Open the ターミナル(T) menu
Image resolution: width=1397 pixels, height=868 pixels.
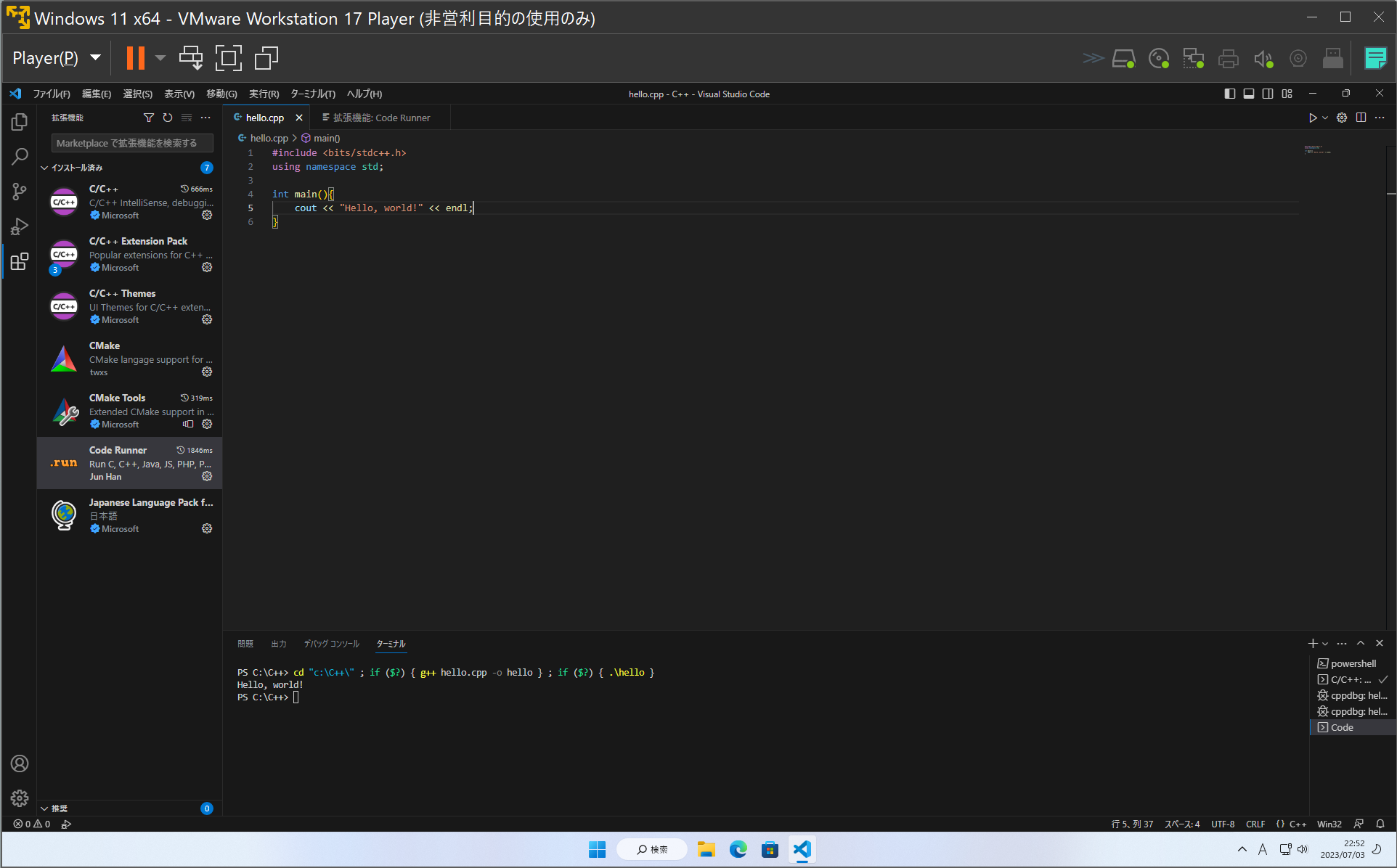(312, 94)
